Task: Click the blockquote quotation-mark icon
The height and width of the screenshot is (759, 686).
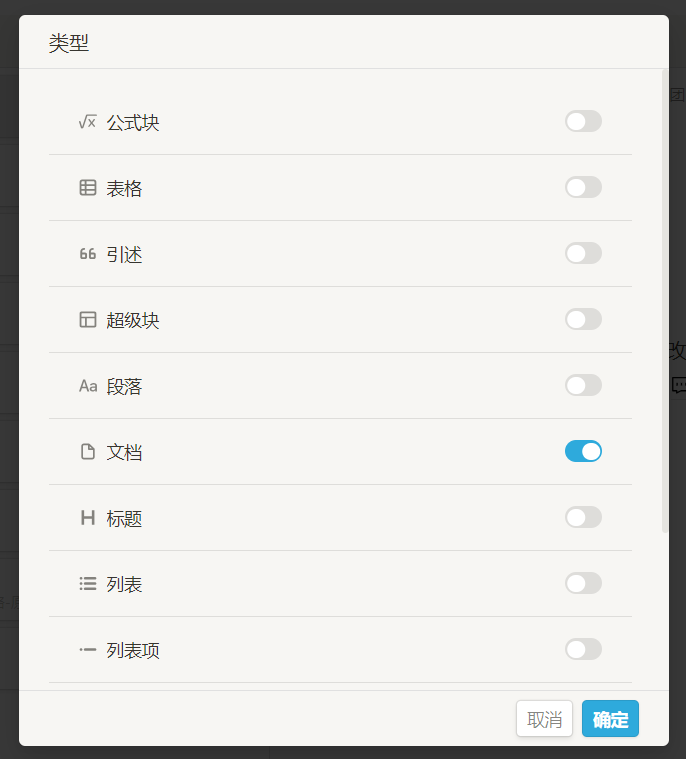Action: click(x=88, y=254)
